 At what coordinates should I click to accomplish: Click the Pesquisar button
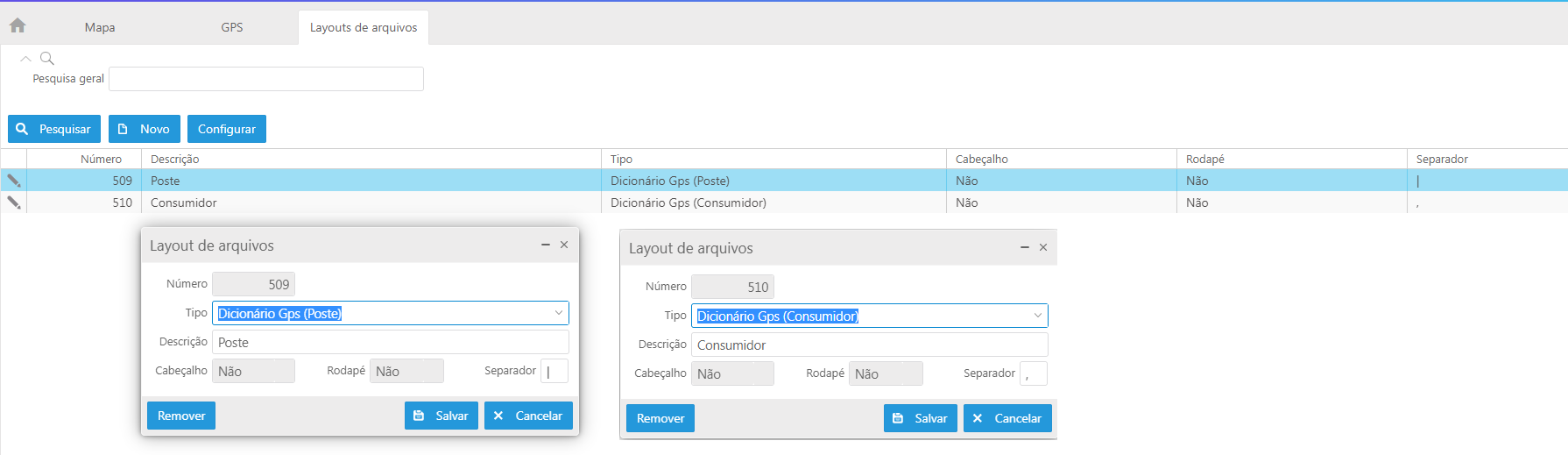click(54, 129)
